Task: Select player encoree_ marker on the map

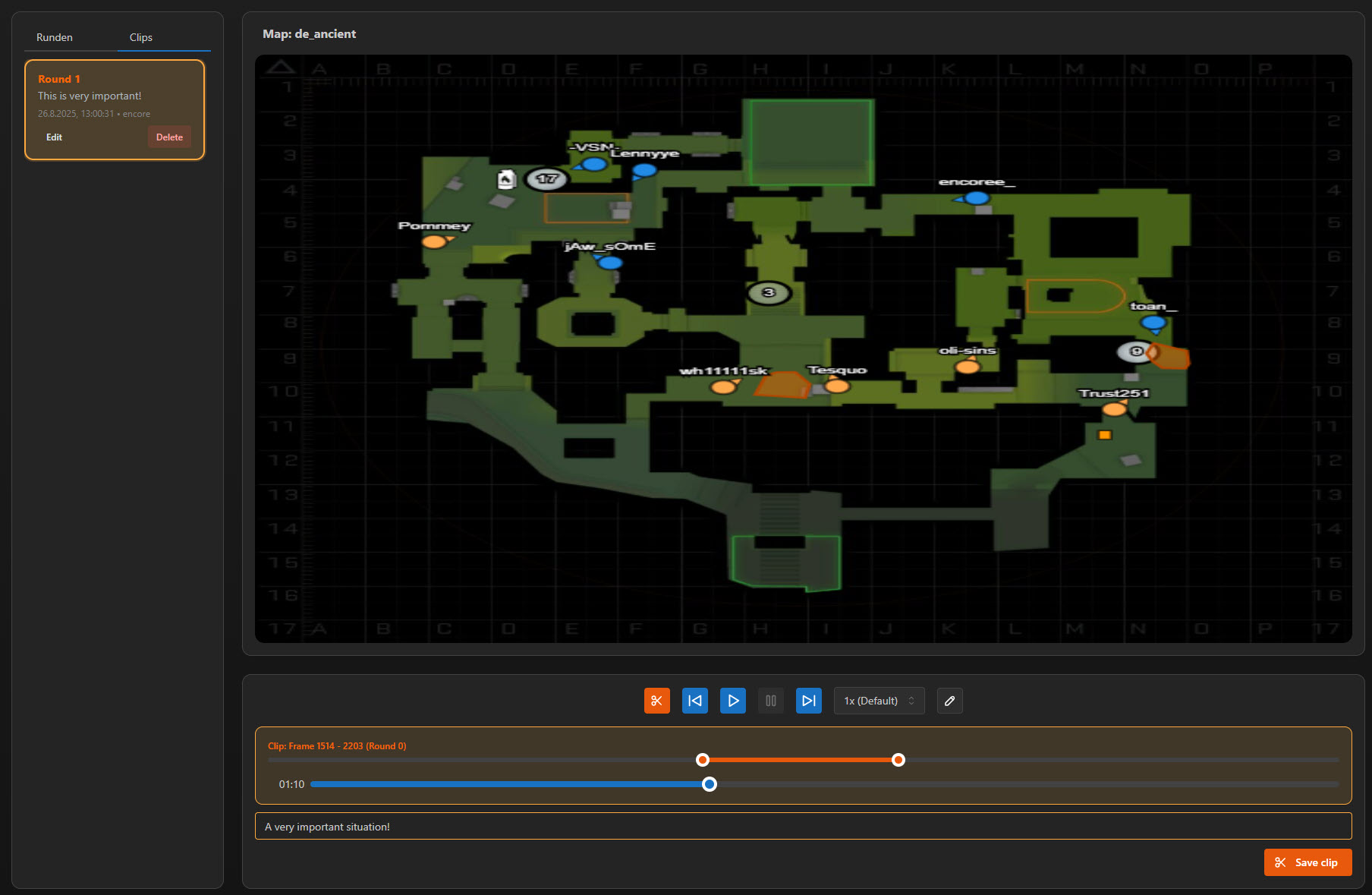Action: tap(976, 198)
